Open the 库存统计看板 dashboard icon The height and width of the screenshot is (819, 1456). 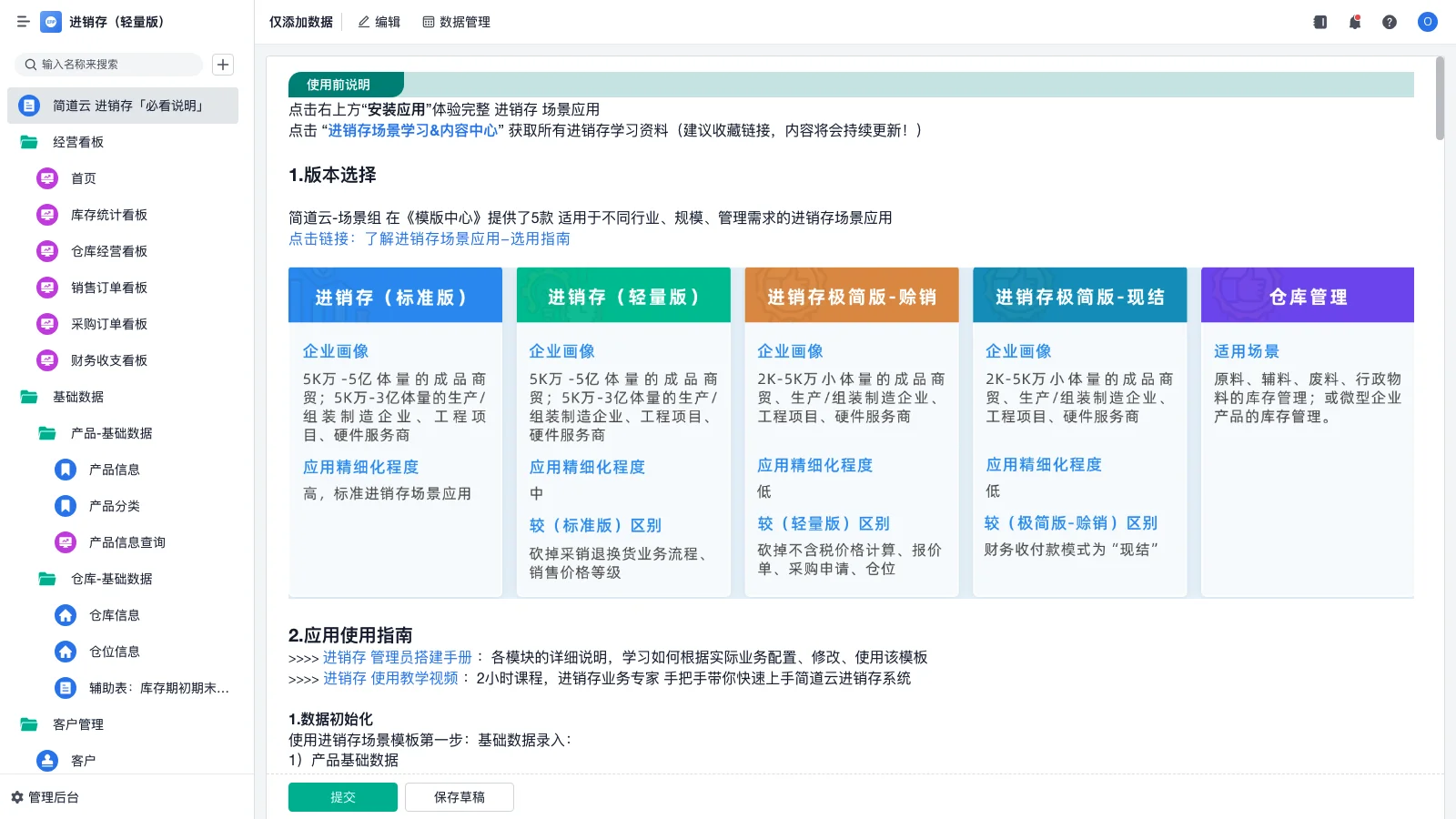click(x=47, y=215)
